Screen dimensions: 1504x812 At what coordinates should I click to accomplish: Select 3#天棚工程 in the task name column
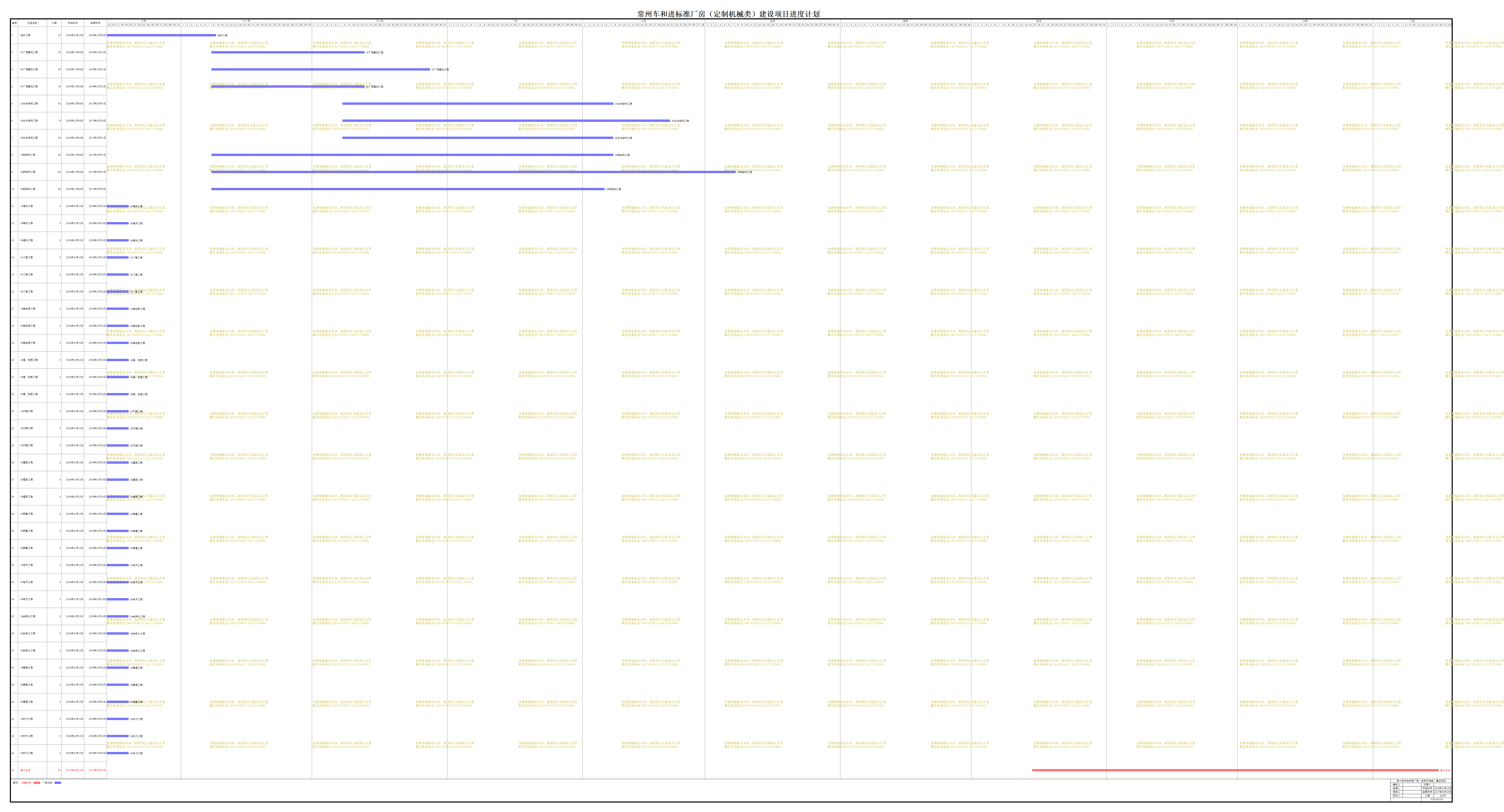pos(26,445)
